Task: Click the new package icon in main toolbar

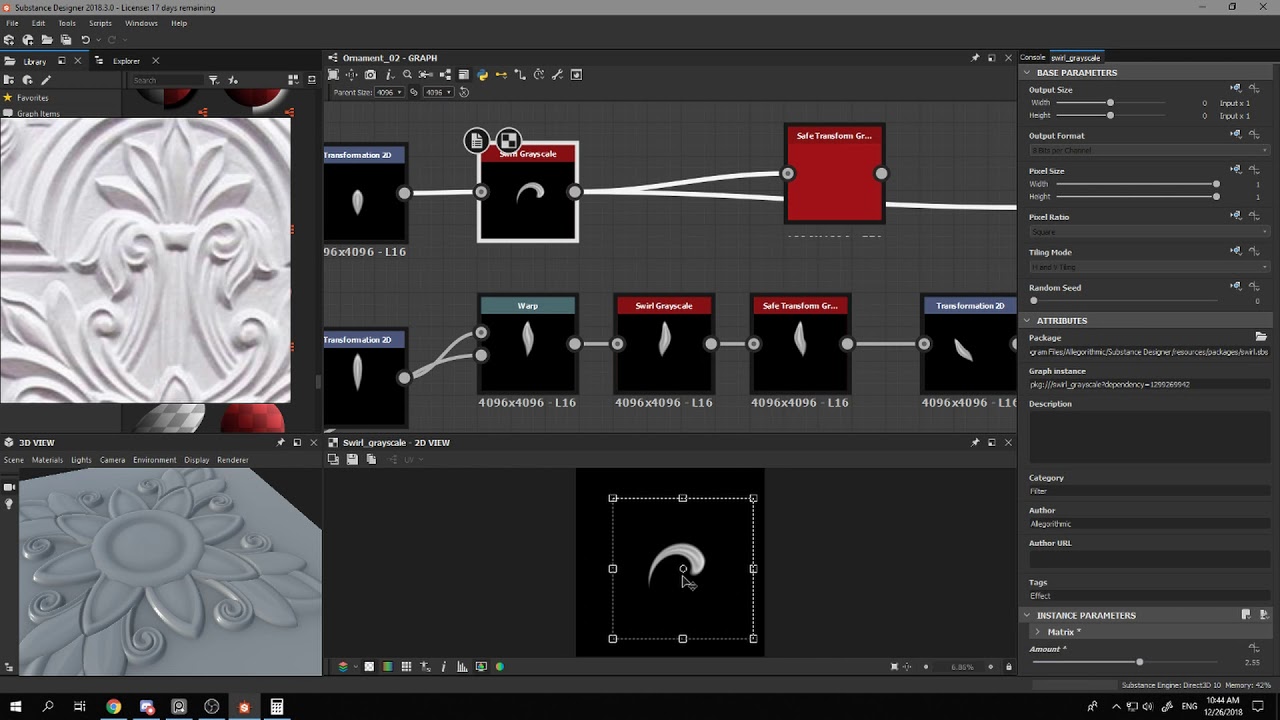Action: pos(9,40)
